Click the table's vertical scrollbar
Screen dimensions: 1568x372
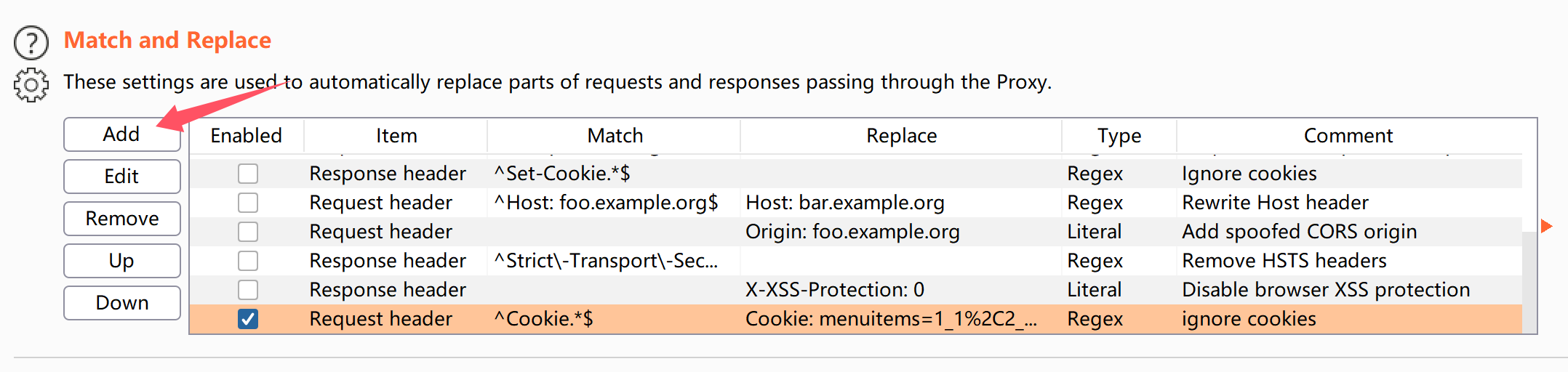click(x=1529, y=282)
